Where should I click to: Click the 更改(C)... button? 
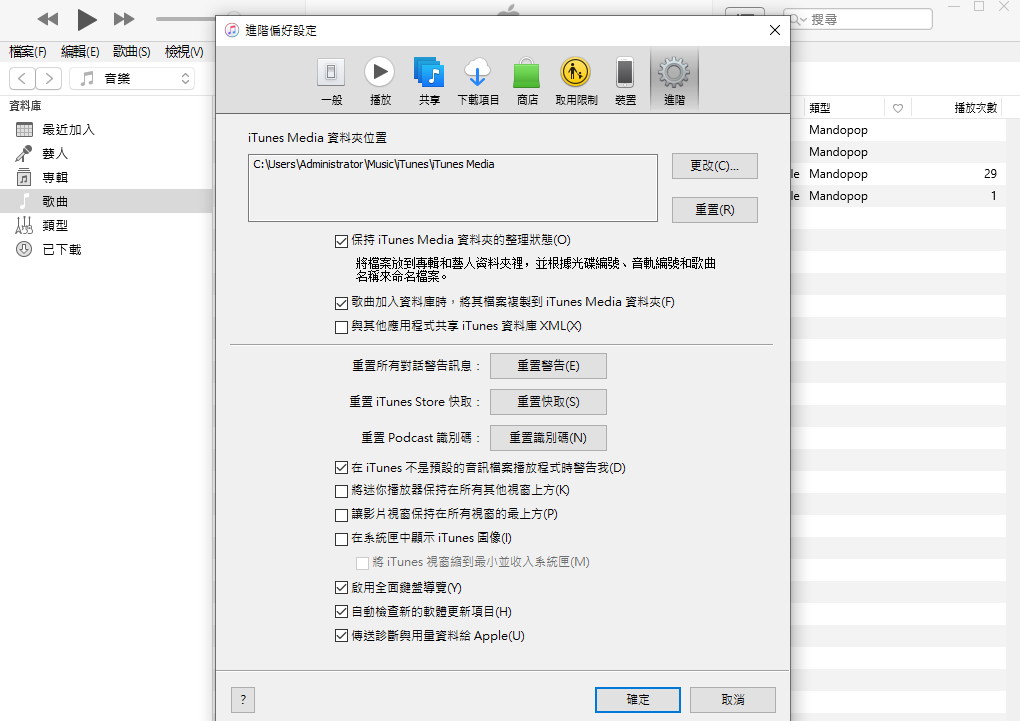[x=714, y=166]
